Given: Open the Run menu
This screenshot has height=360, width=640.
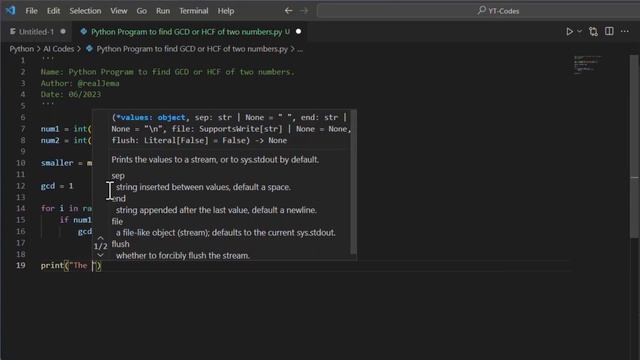Looking at the screenshot, I should tap(163, 11).
